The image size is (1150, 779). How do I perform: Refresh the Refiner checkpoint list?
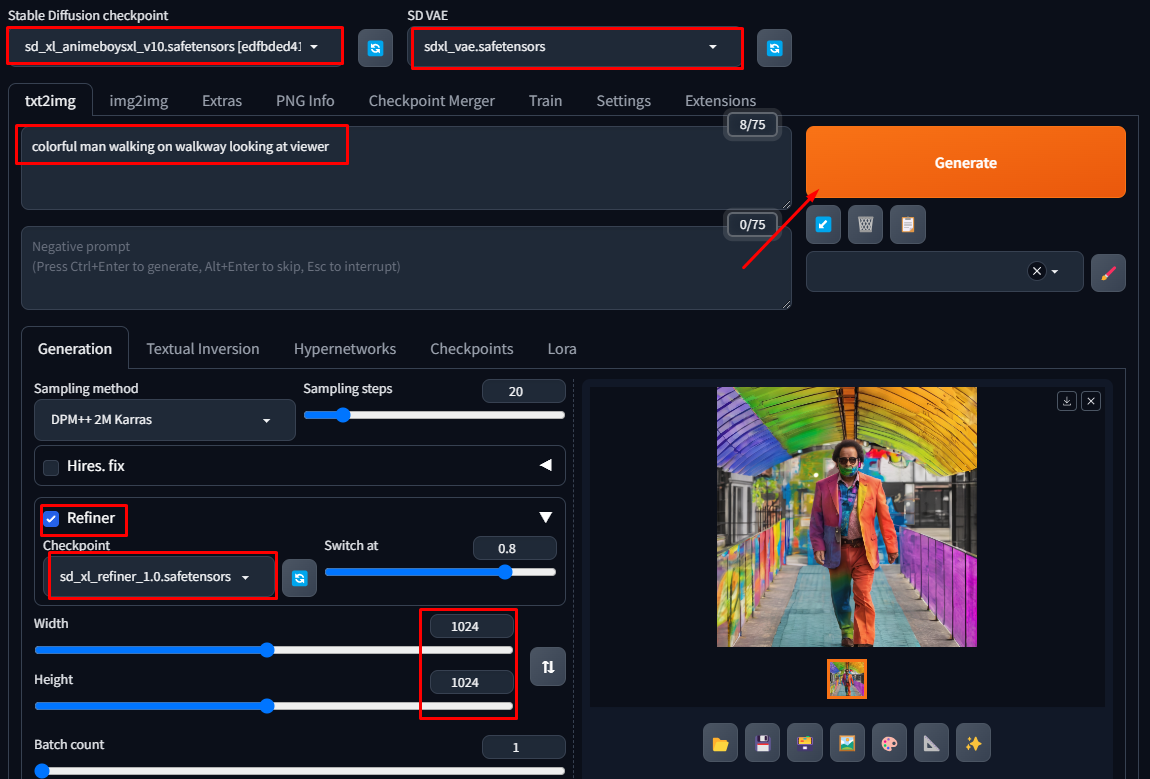pyautogui.click(x=299, y=578)
